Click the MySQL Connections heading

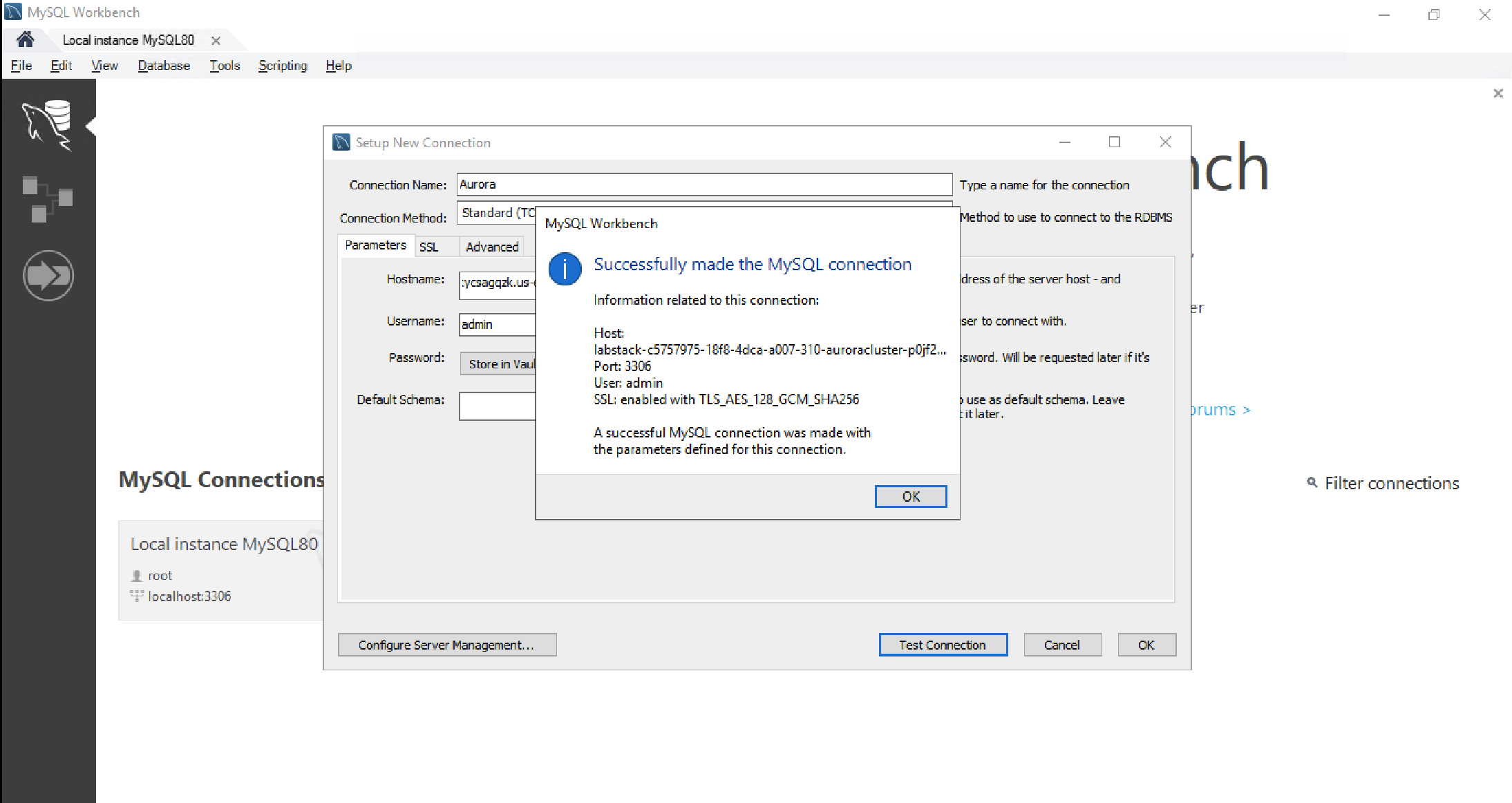coord(221,480)
